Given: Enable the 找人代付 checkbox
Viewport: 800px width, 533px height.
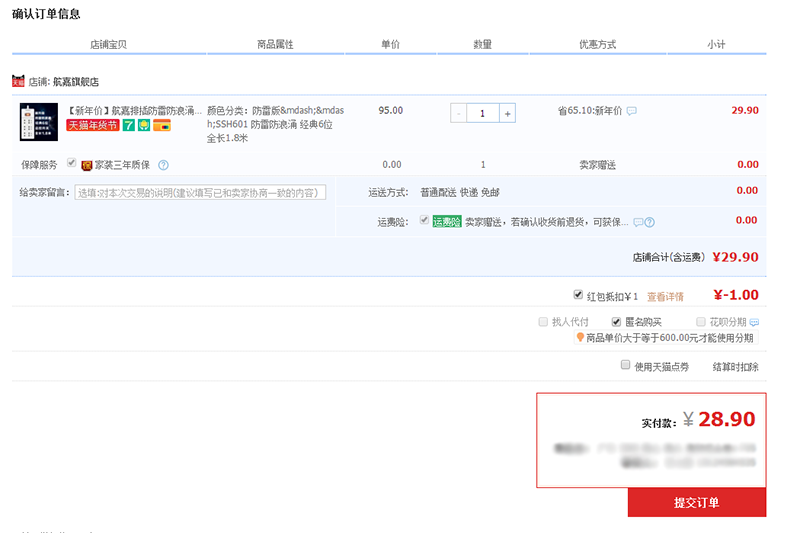Looking at the screenshot, I should click(x=543, y=321).
